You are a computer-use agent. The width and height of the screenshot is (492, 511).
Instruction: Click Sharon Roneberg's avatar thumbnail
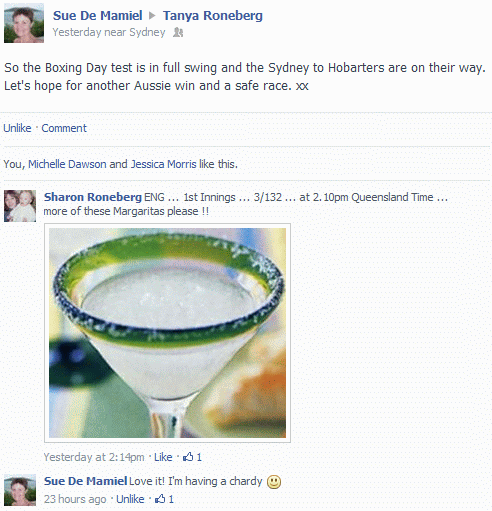[20, 206]
